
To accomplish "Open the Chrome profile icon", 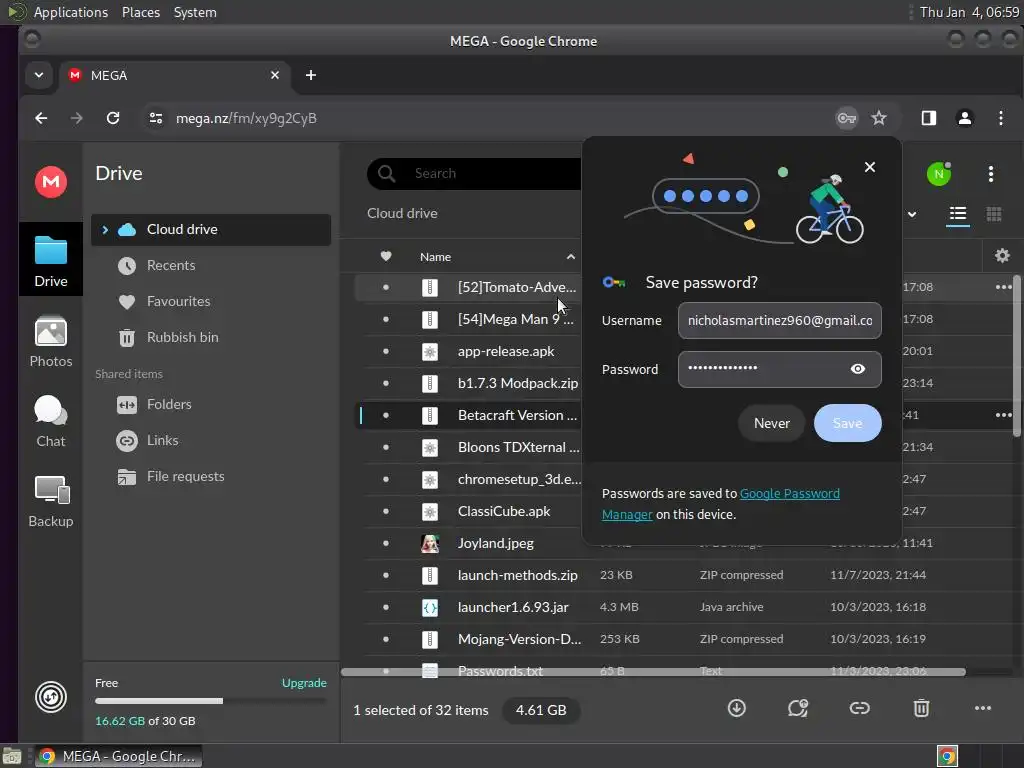I will pos(965,118).
